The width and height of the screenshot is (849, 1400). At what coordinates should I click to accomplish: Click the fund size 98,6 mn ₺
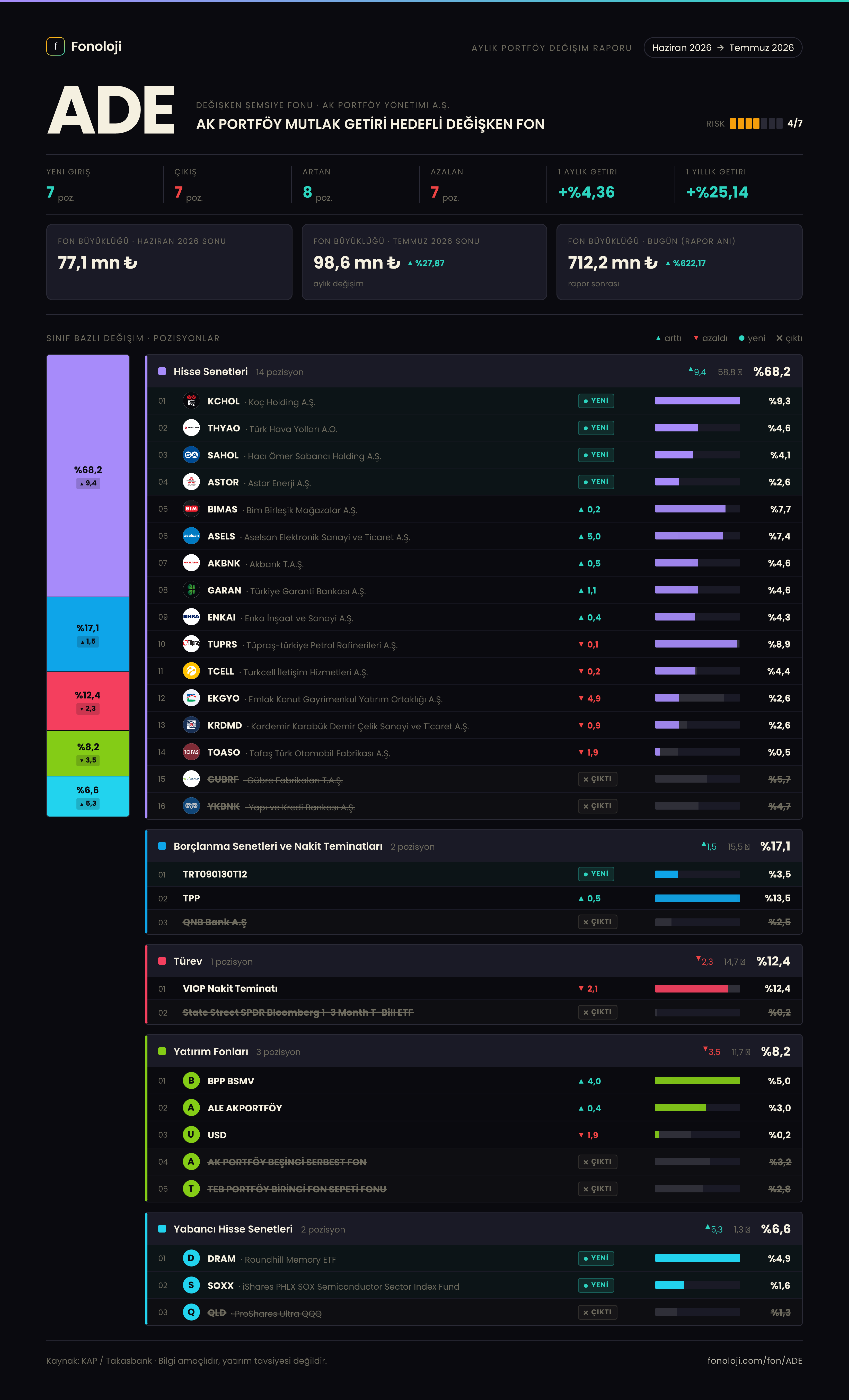tap(357, 262)
